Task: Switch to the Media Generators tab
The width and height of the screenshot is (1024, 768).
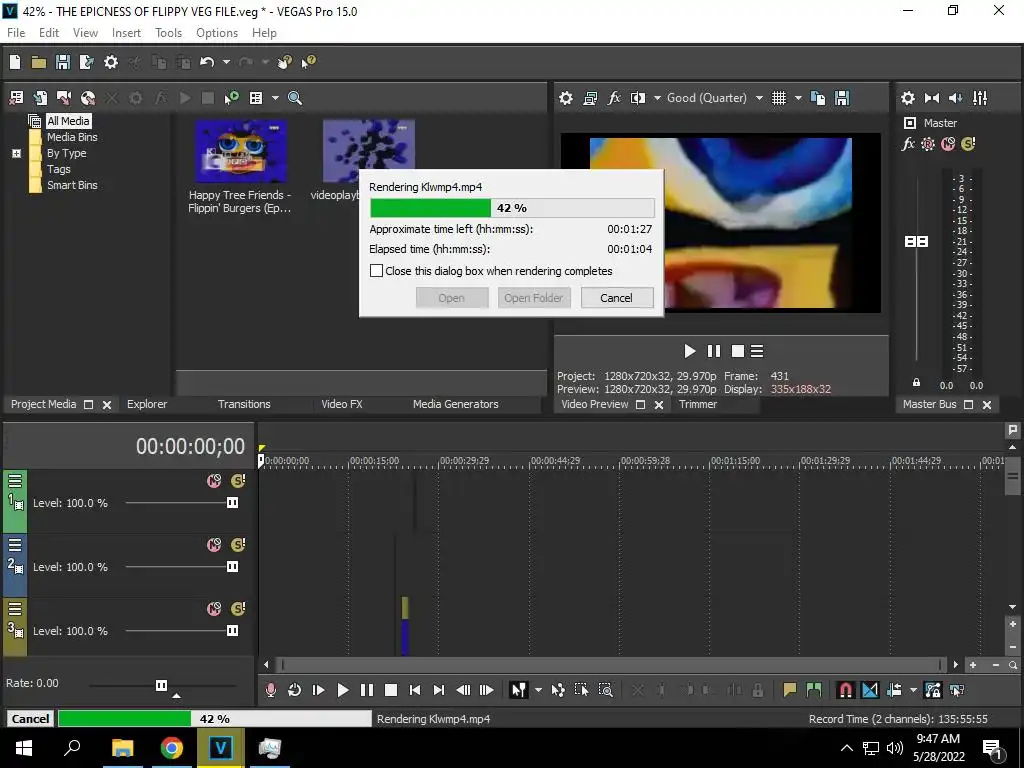Action: click(x=456, y=404)
